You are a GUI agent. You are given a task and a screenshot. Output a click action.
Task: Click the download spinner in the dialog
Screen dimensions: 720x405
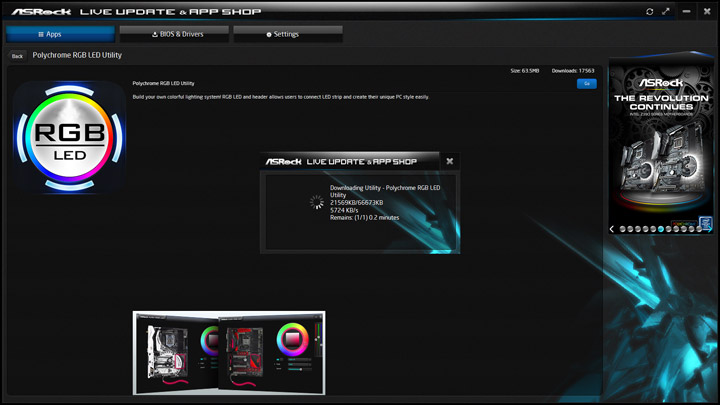[x=316, y=202]
